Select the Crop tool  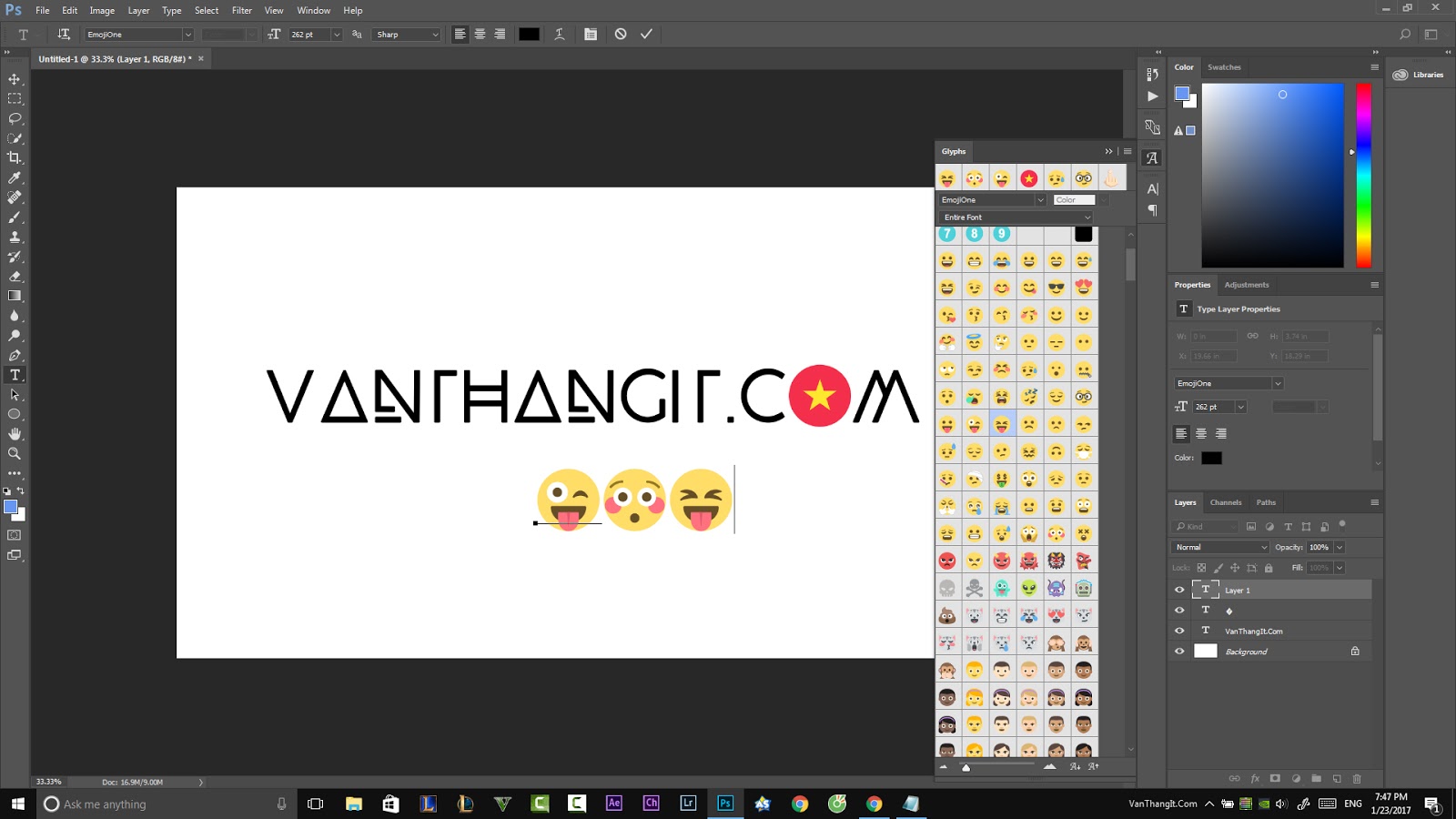click(x=15, y=157)
